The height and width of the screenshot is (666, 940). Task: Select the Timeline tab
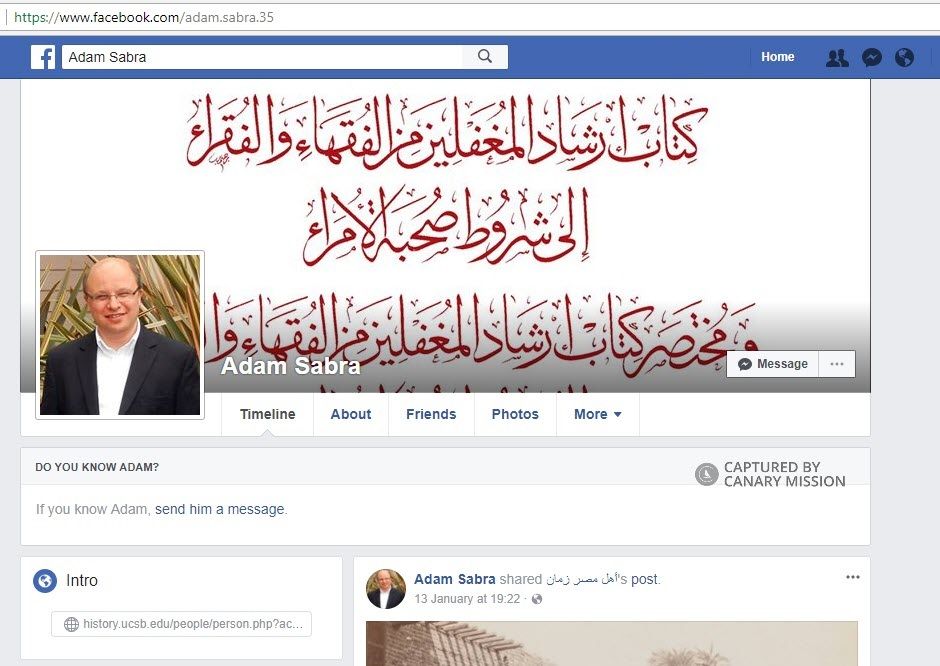pyautogui.click(x=267, y=414)
